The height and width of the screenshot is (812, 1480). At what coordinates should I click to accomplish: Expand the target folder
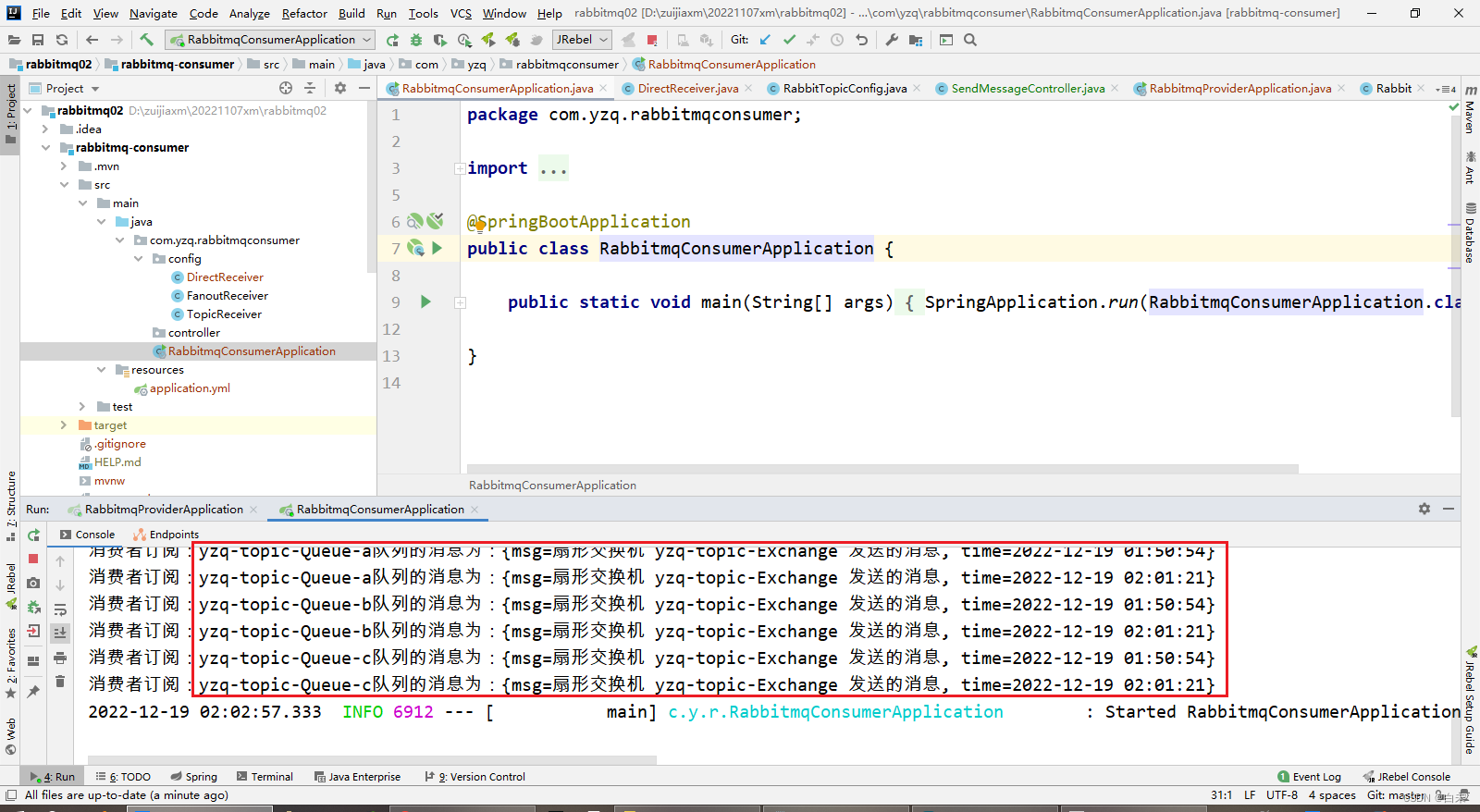coord(64,424)
